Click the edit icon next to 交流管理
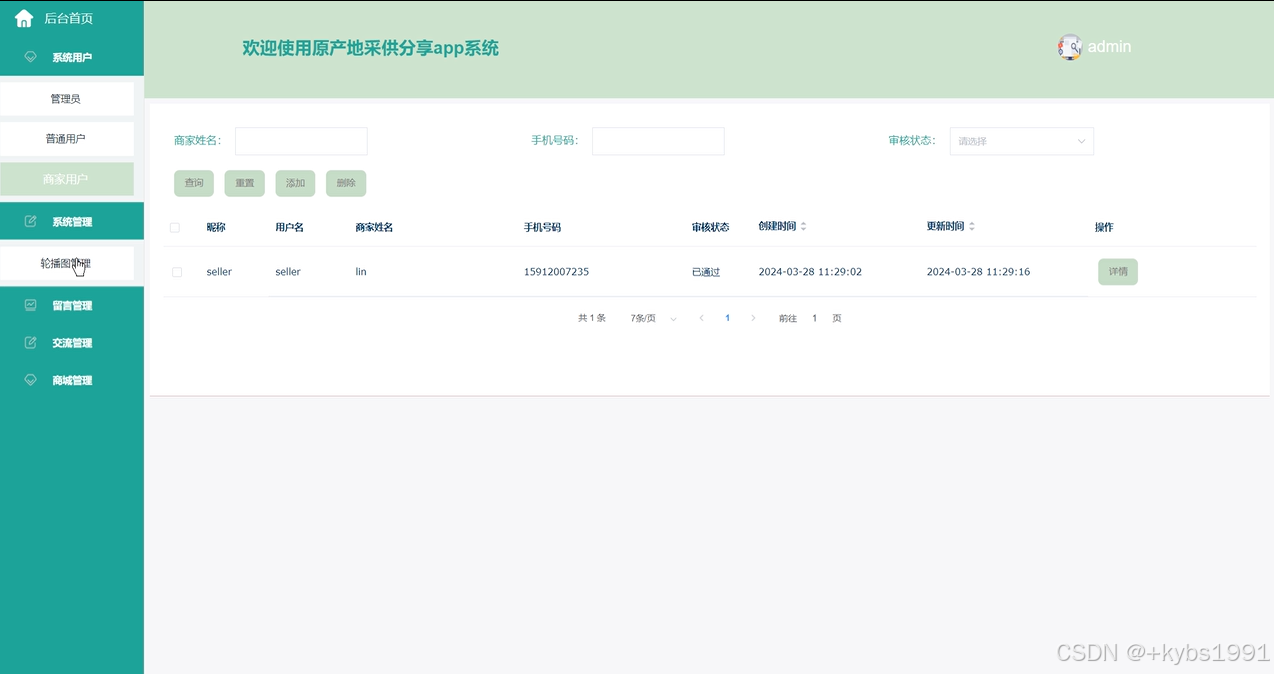 (30, 342)
